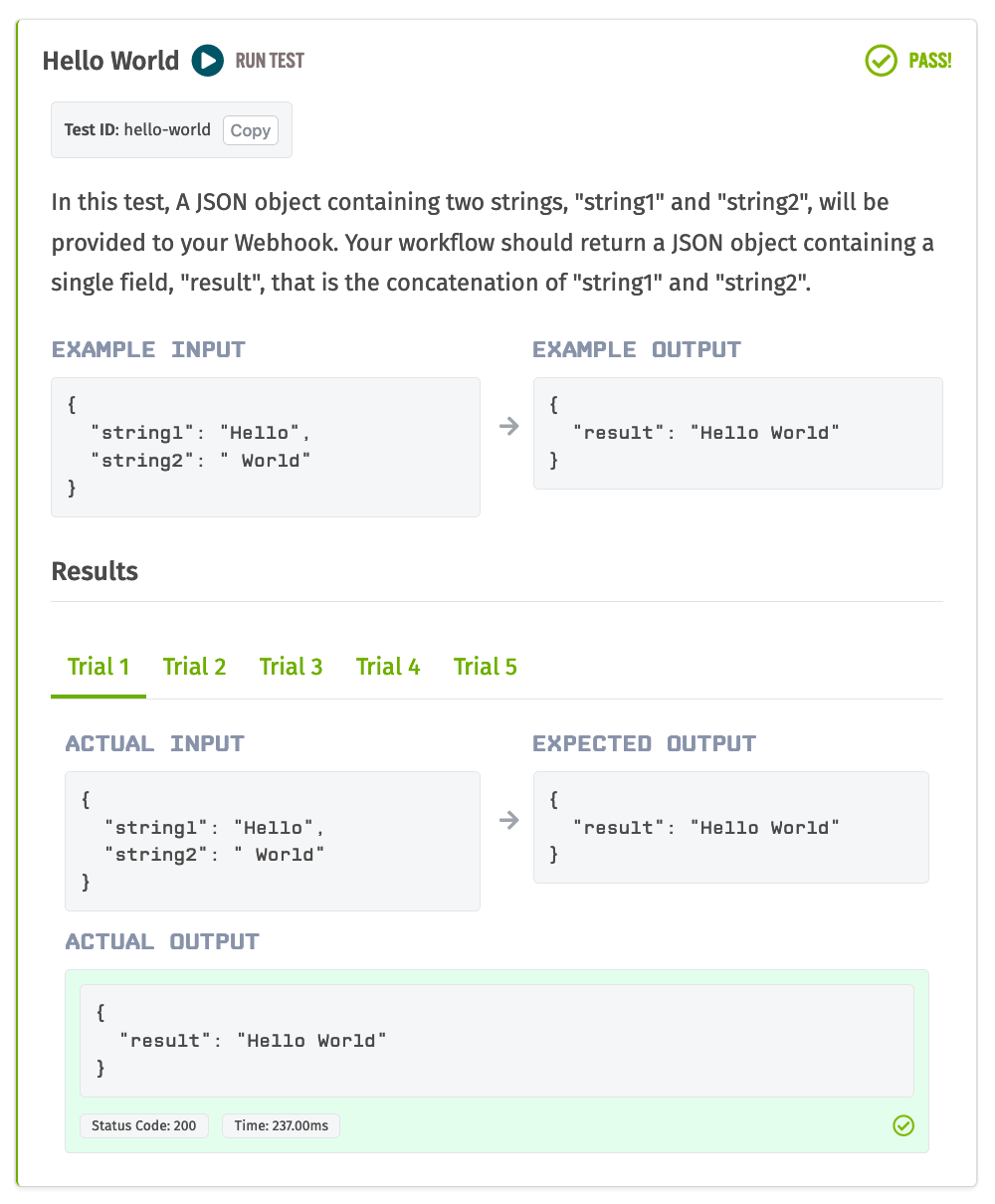View the Trial 4 results tab
This screenshot has height=1204, width=995.
tap(388, 667)
